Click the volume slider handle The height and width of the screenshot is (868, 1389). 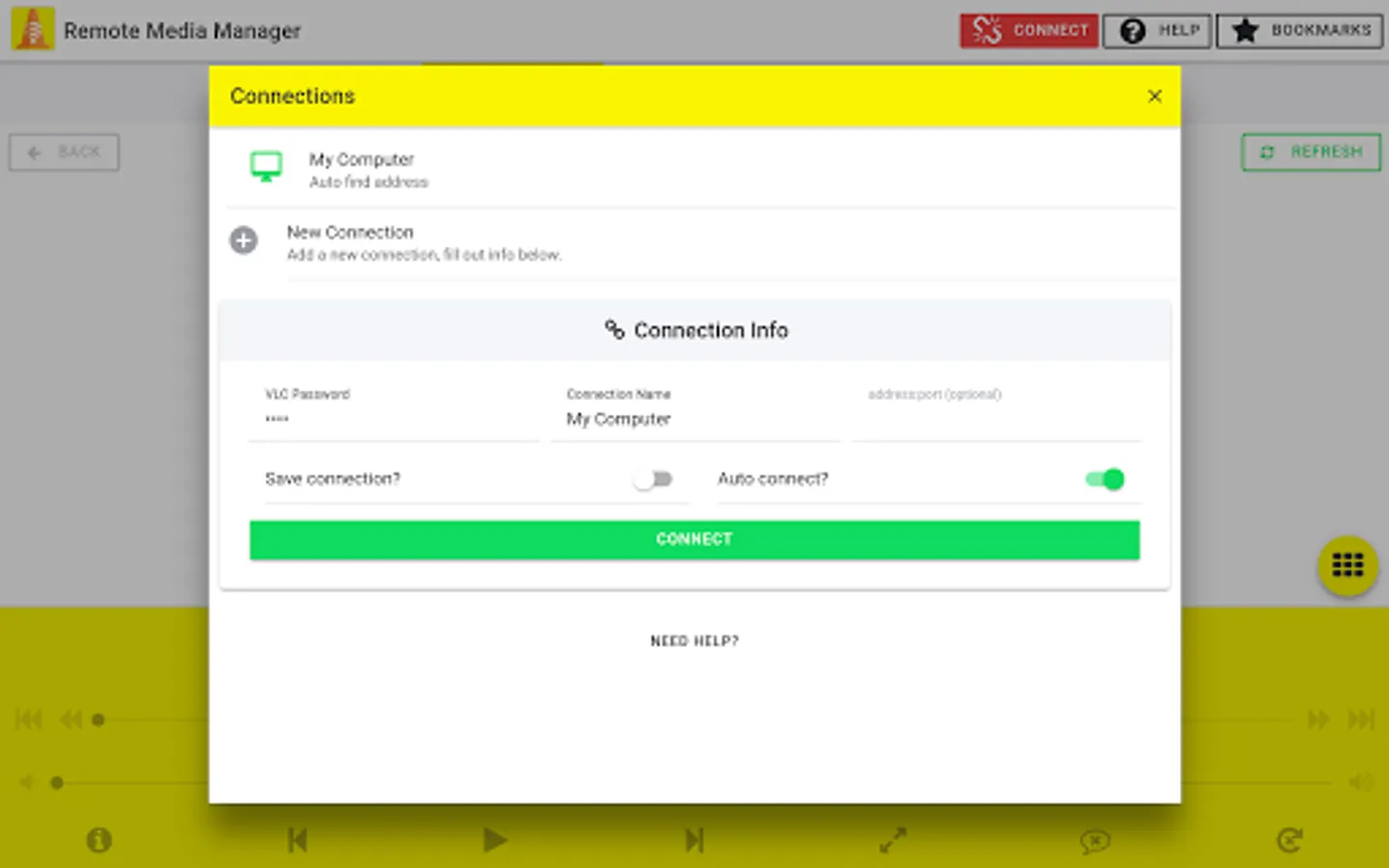point(57,783)
